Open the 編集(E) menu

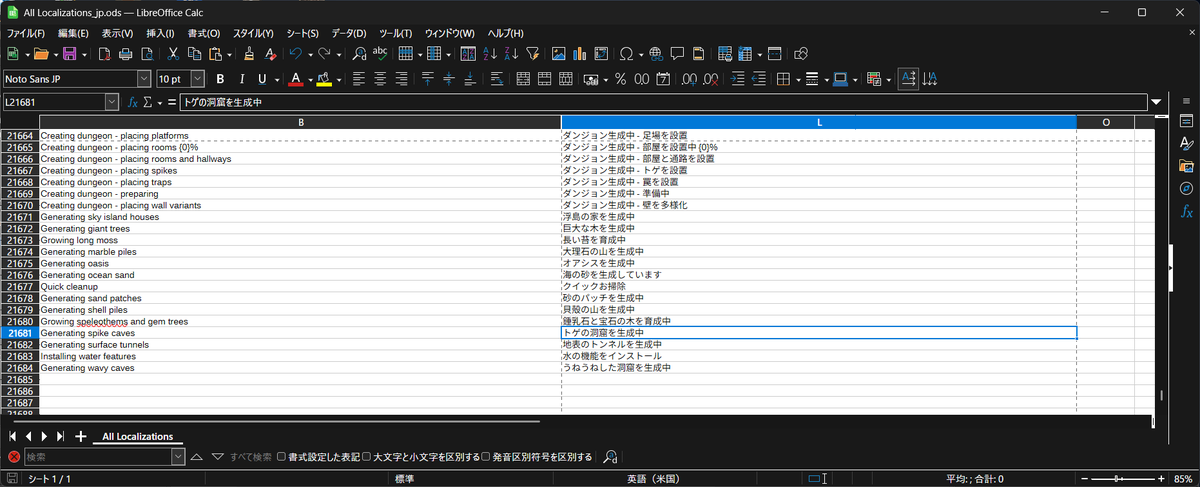[x=73, y=33]
